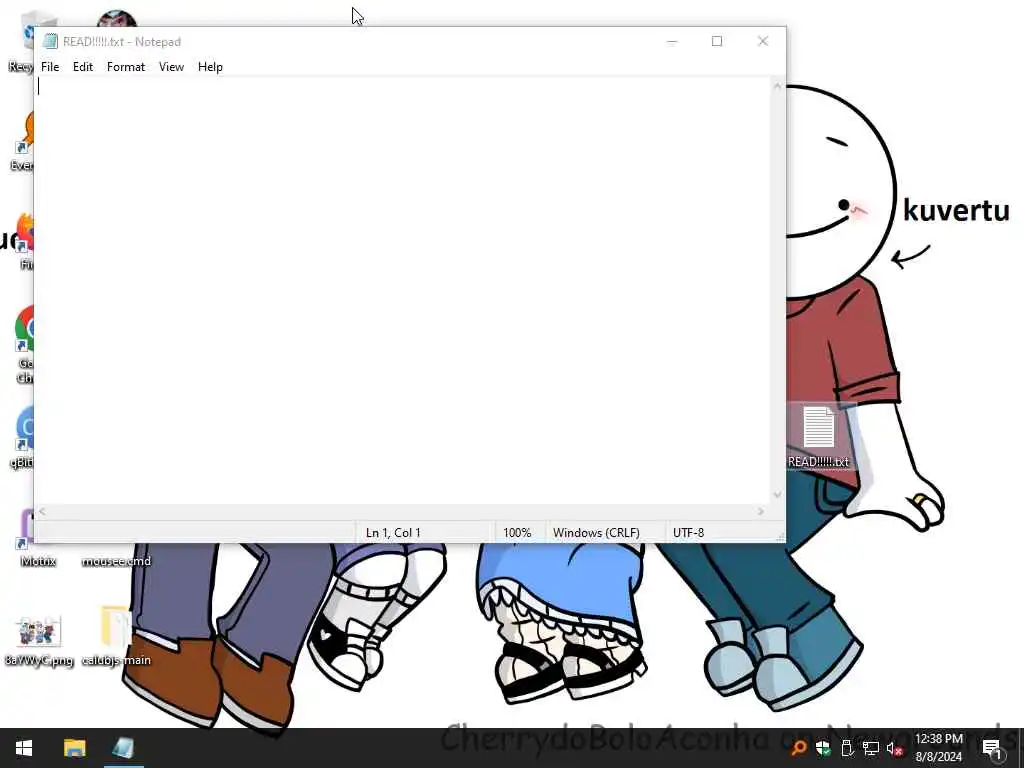1024x768 pixels.
Task: Close the Notepad window
Action: click(763, 41)
